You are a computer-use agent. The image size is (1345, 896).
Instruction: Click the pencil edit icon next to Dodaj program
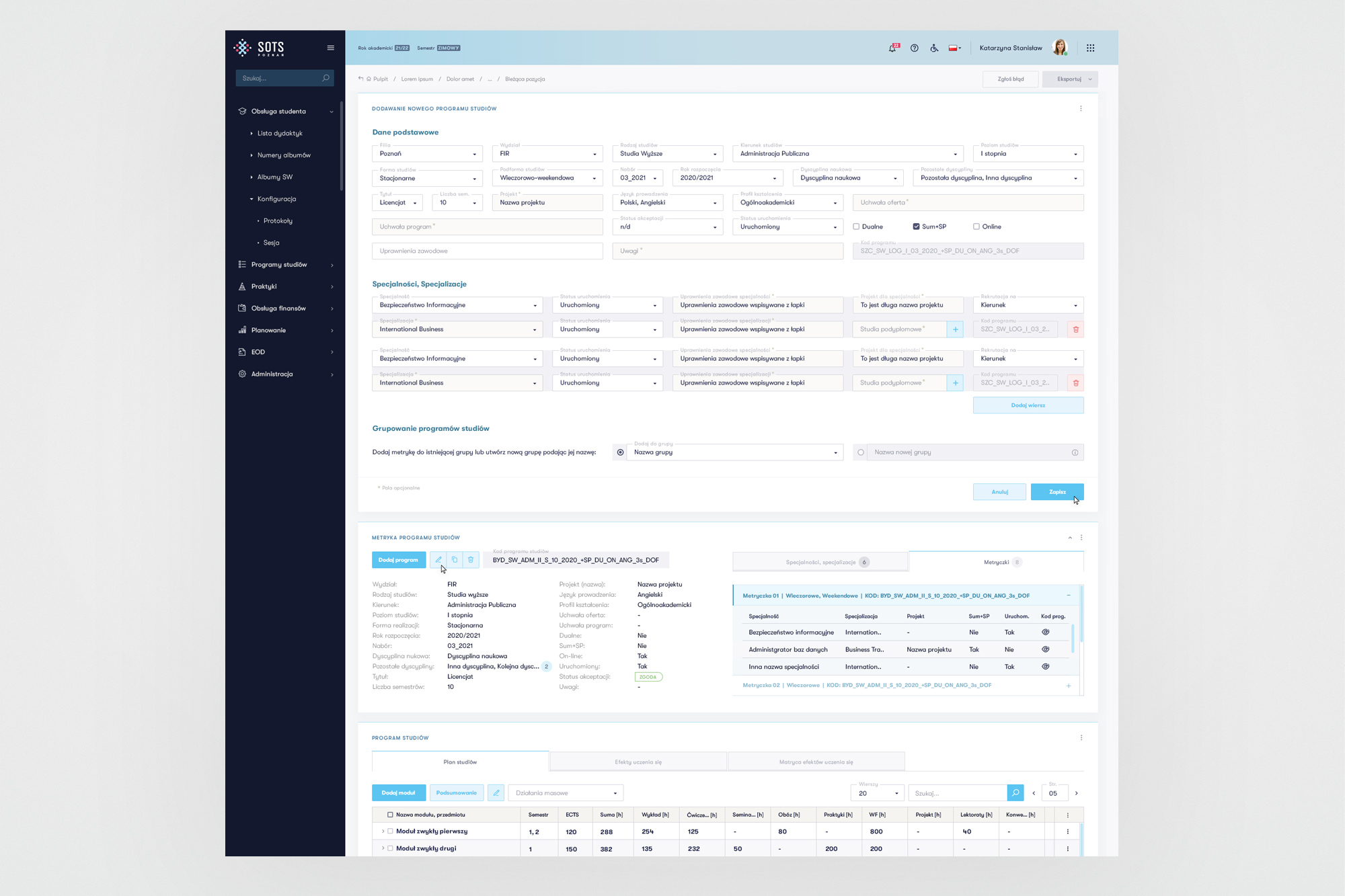point(438,560)
